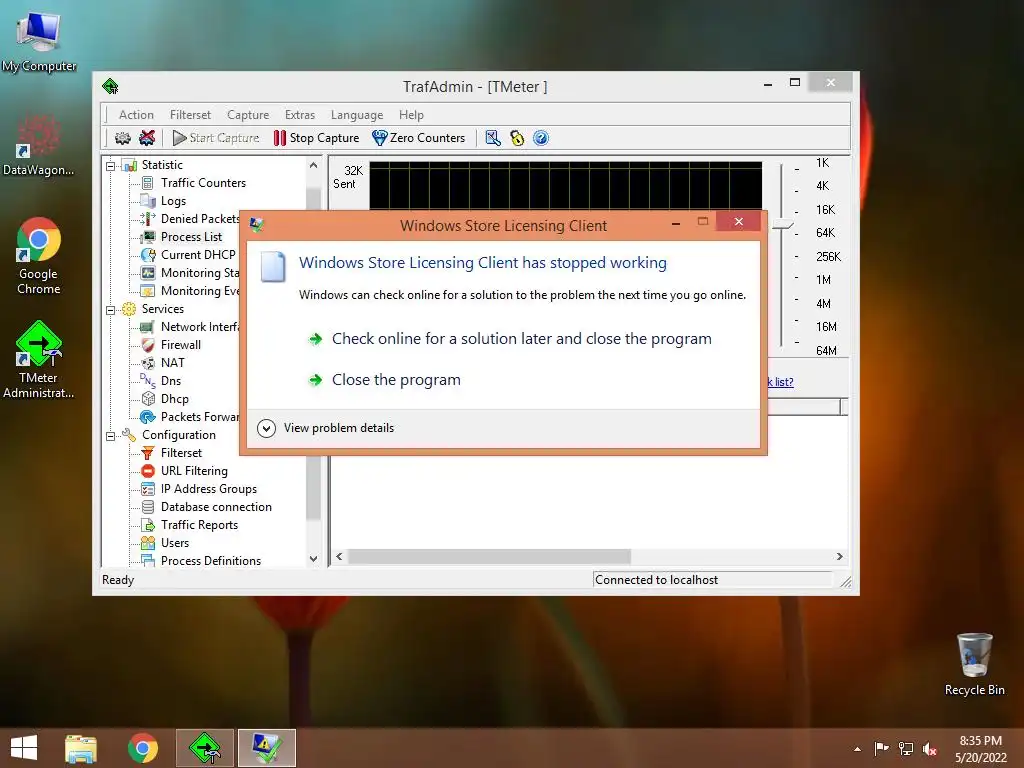
Task: Click Zero Counters in the toolbar
Action: 419,138
